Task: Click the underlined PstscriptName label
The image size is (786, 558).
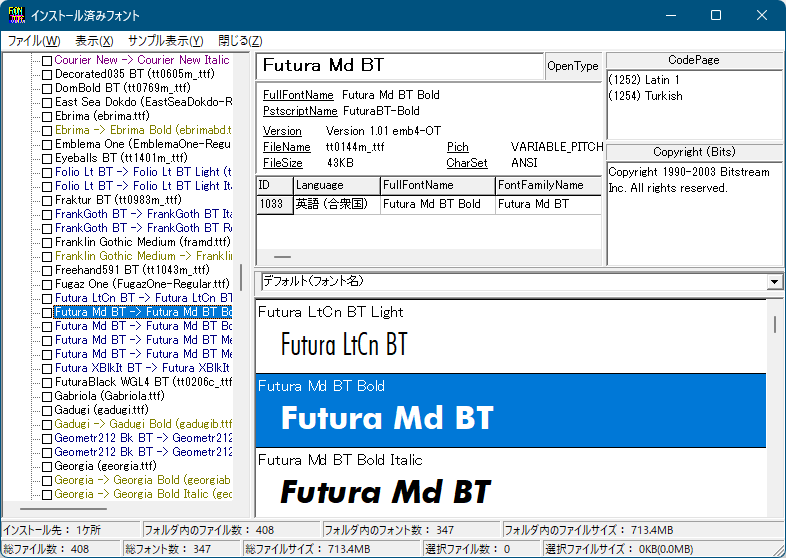Action: (300, 111)
